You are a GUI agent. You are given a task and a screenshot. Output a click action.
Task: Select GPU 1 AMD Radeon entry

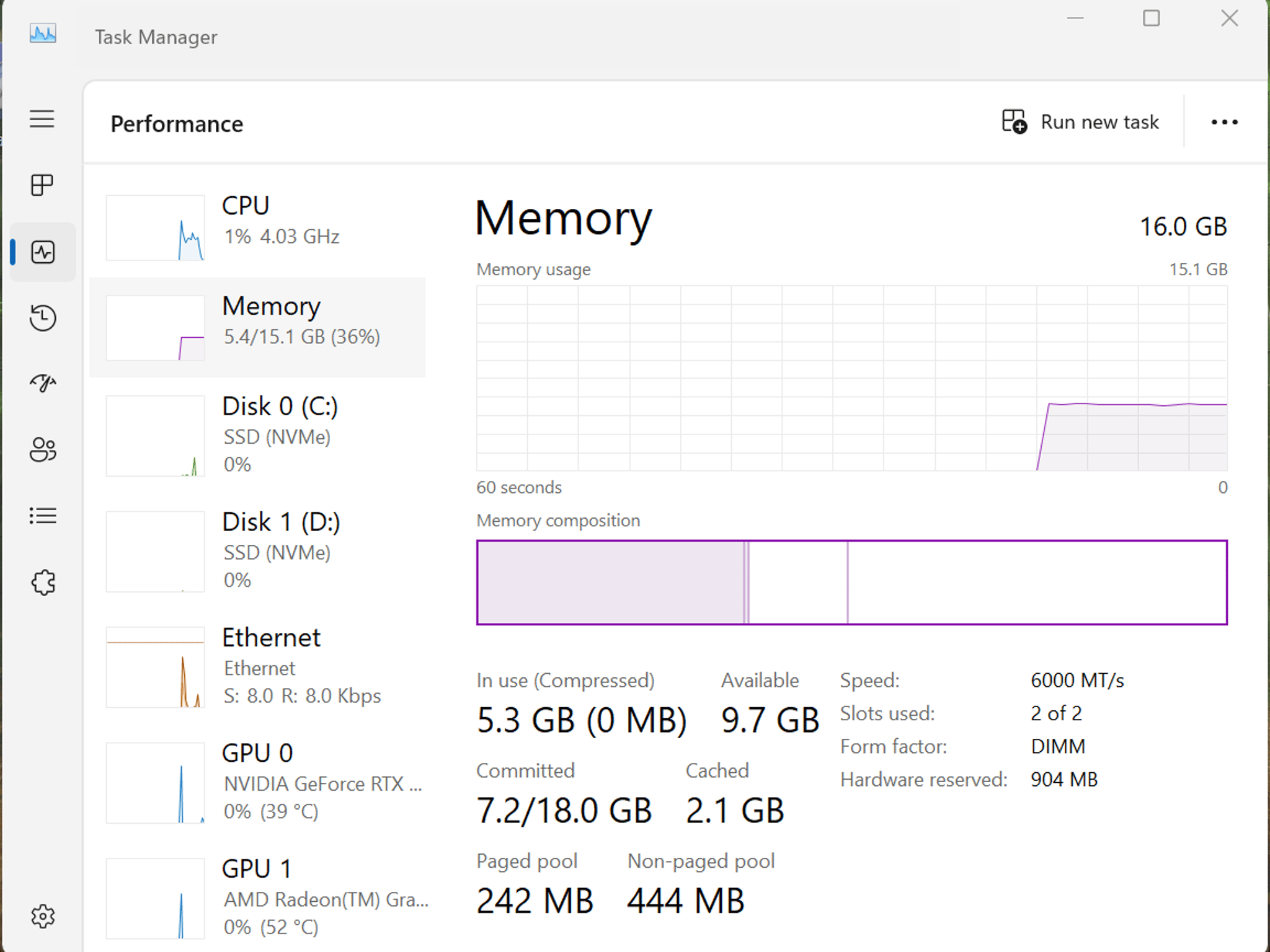point(257,898)
